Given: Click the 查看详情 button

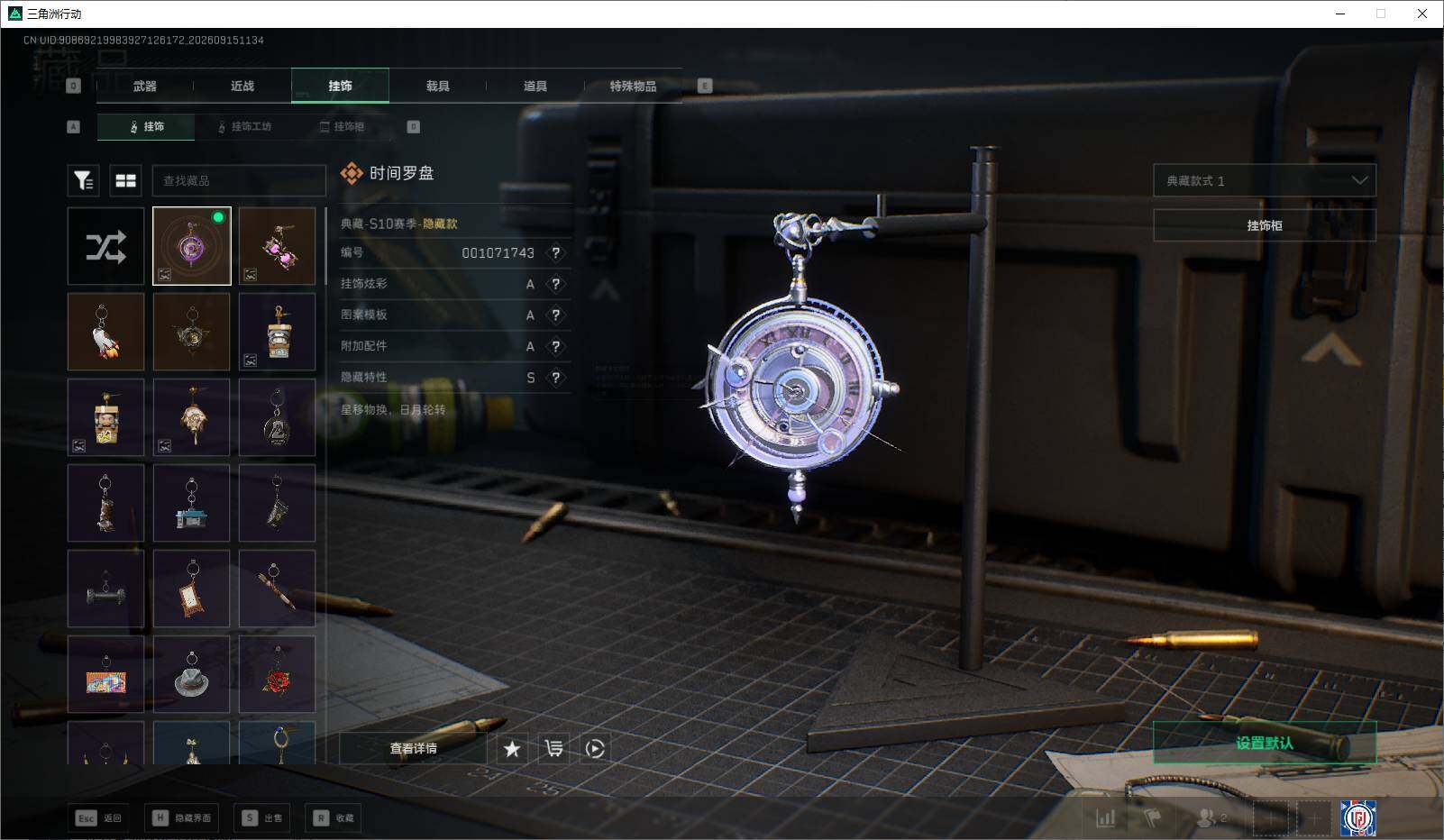Looking at the screenshot, I should tap(413, 748).
